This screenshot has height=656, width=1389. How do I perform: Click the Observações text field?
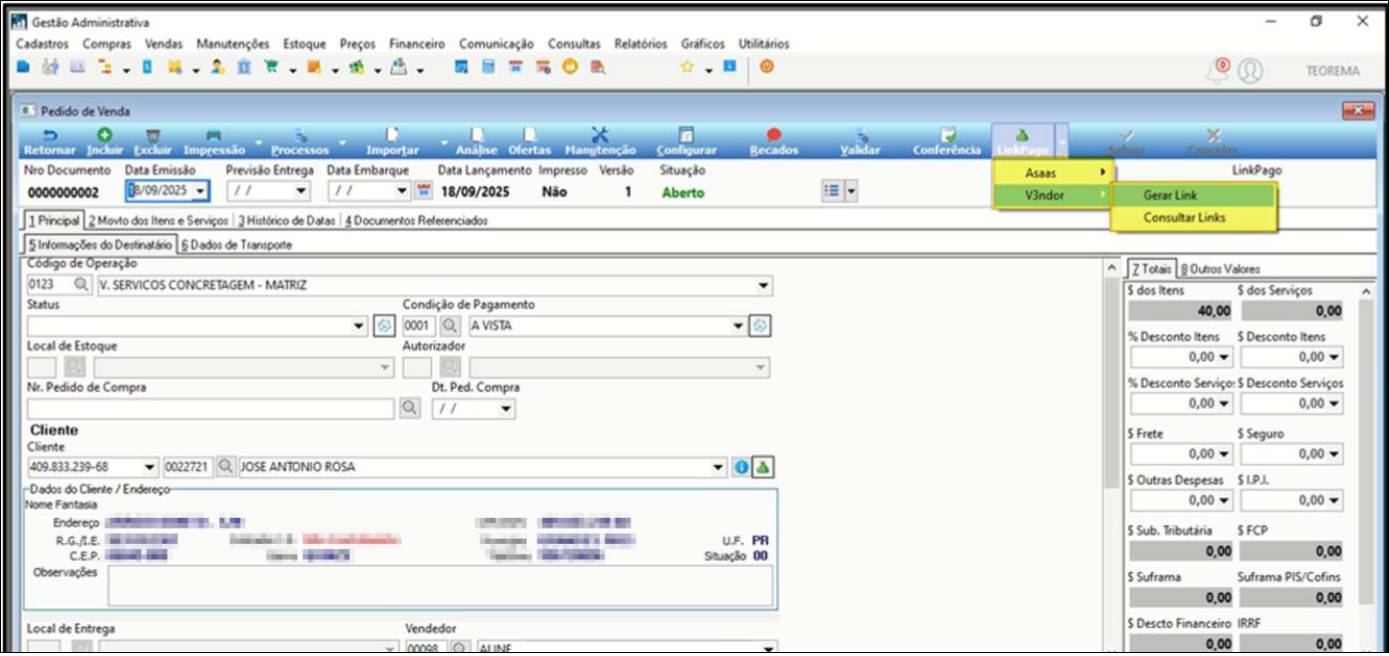pos(440,585)
